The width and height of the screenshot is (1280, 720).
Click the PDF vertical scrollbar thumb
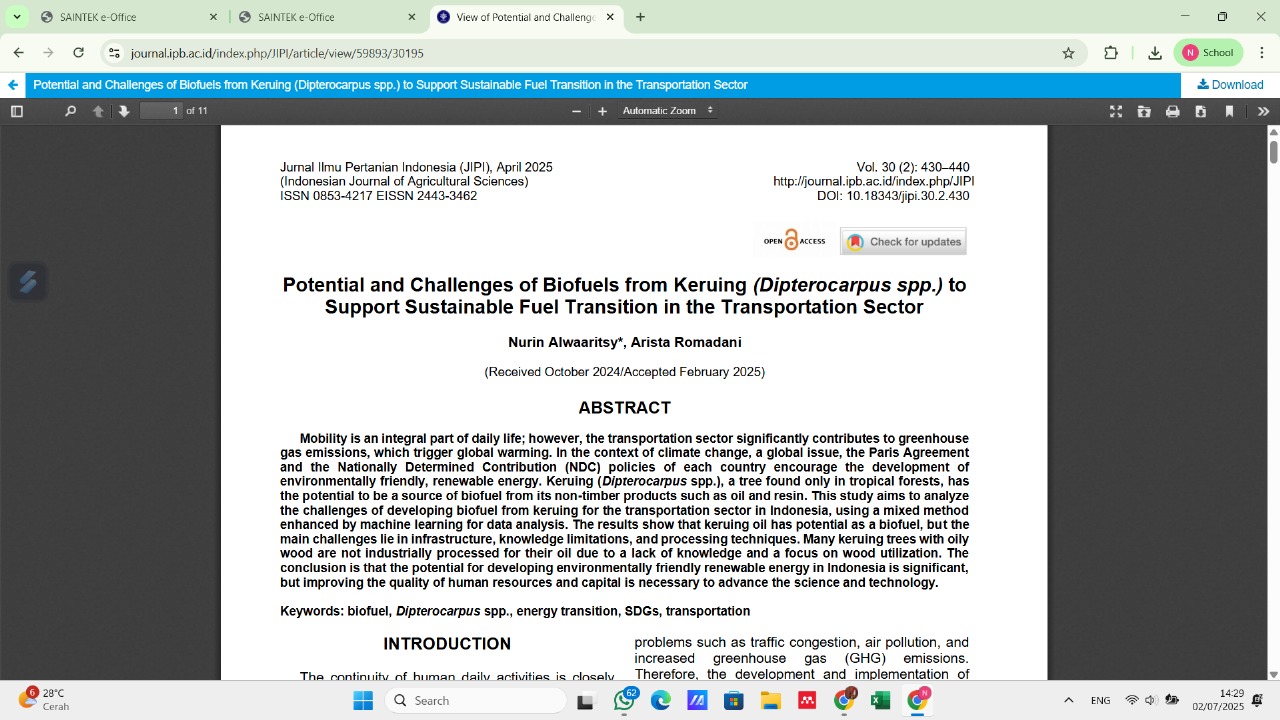pyautogui.click(x=1273, y=152)
